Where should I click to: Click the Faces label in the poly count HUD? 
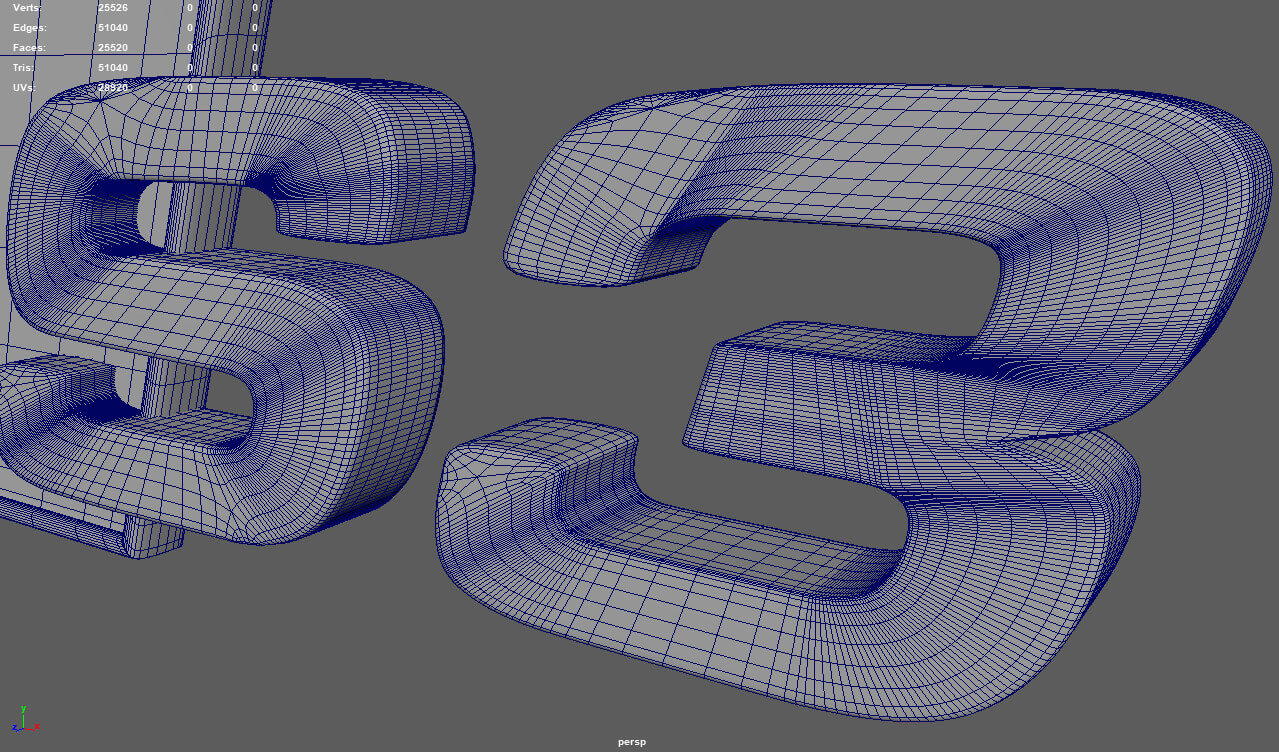(29, 48)
